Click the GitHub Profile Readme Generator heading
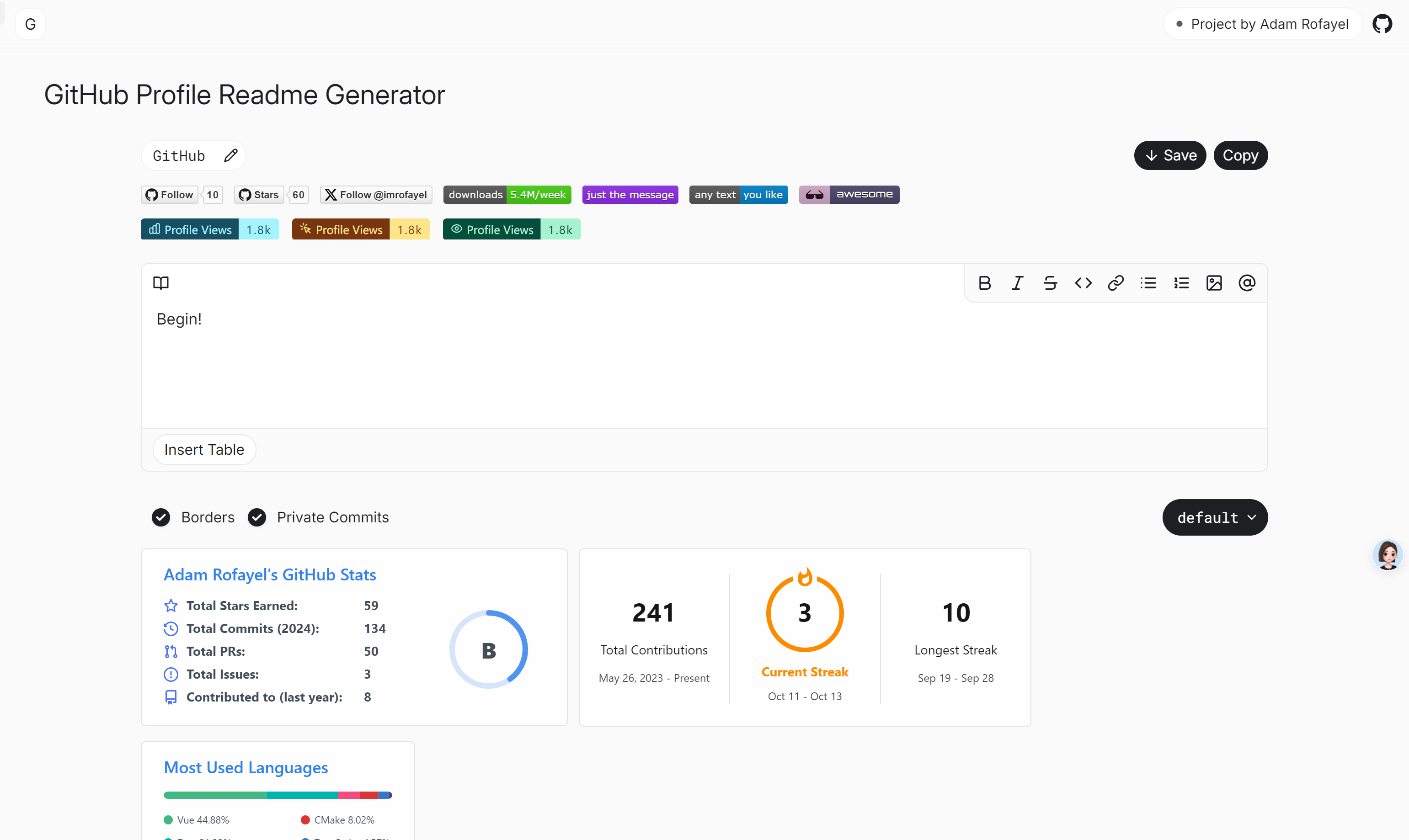This screenshot has height=840, width=1409. (x=245, y=95)
